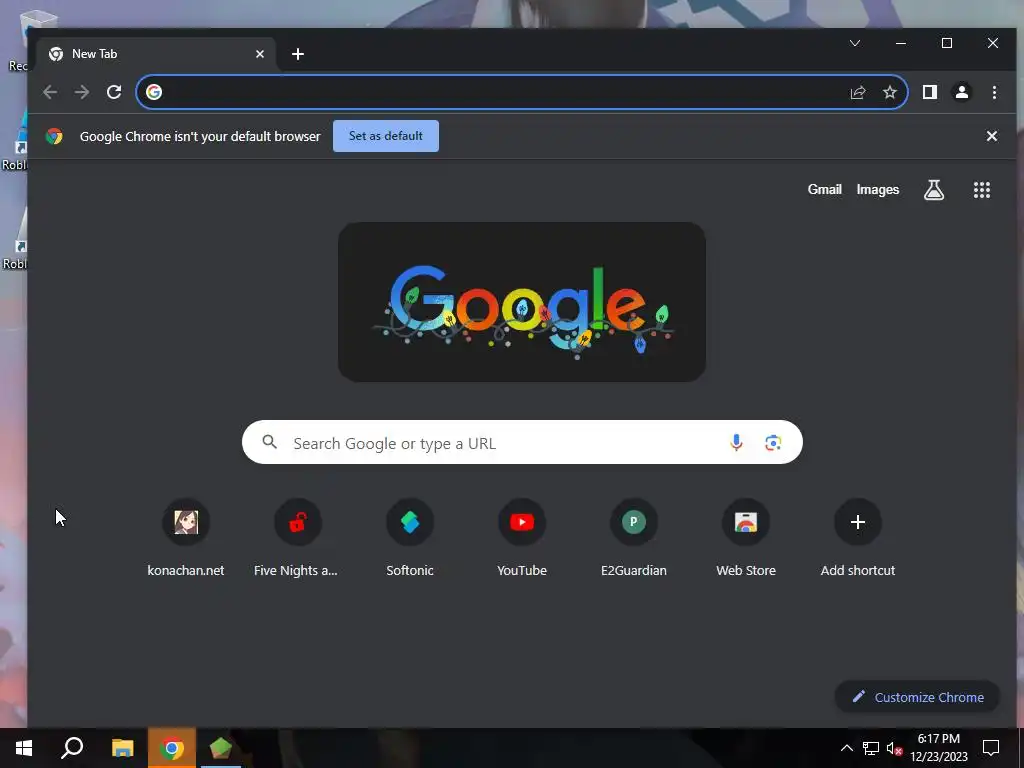
Task: Open network status tray icon
Action: [871, 748]
